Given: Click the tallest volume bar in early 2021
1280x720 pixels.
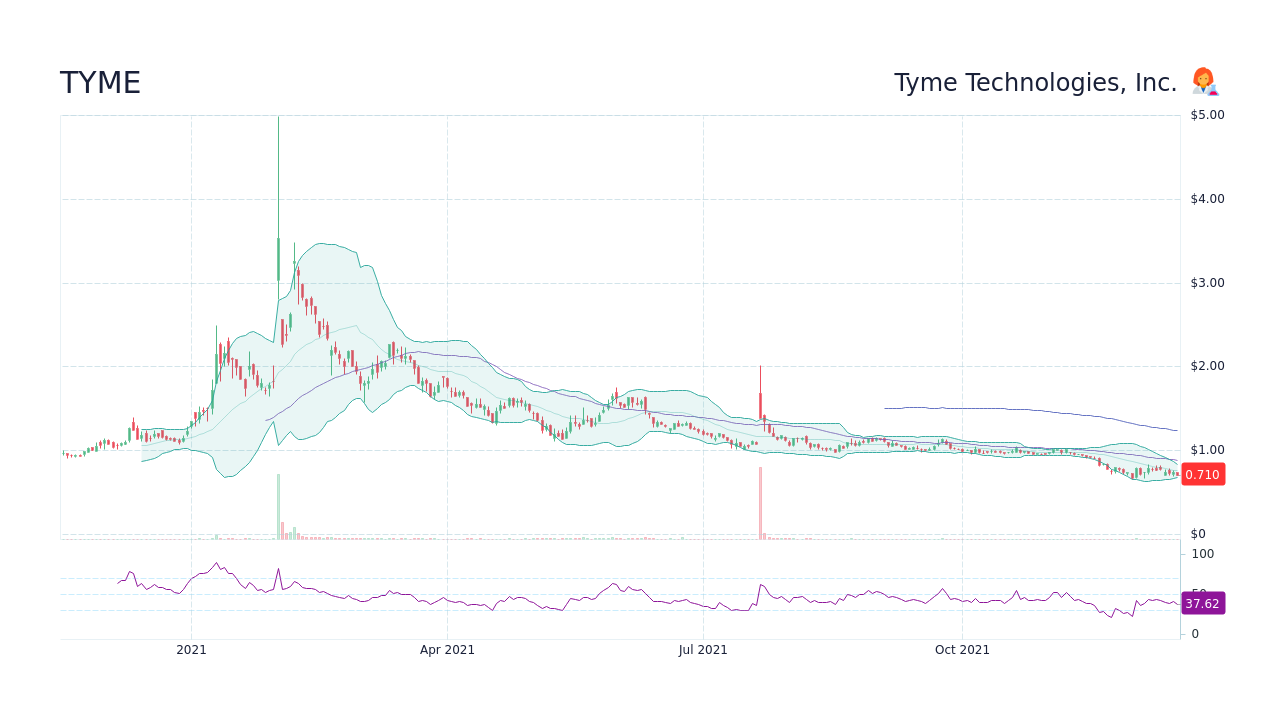Looking at the screenshot, I should [x=278, y=506].
